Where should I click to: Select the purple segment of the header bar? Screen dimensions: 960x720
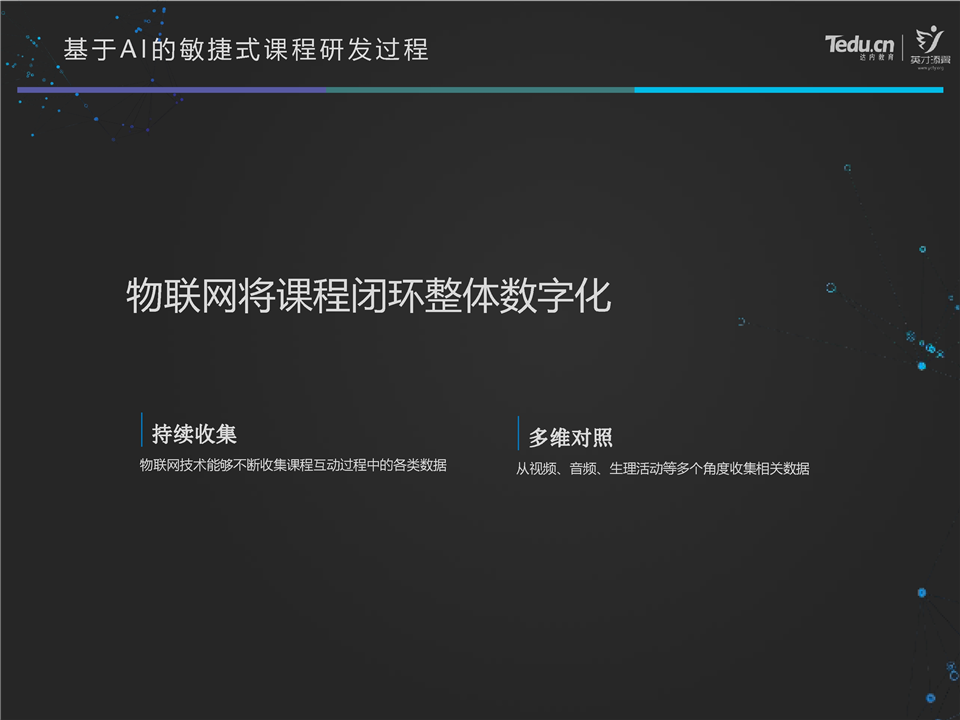(x=170, y=90)
